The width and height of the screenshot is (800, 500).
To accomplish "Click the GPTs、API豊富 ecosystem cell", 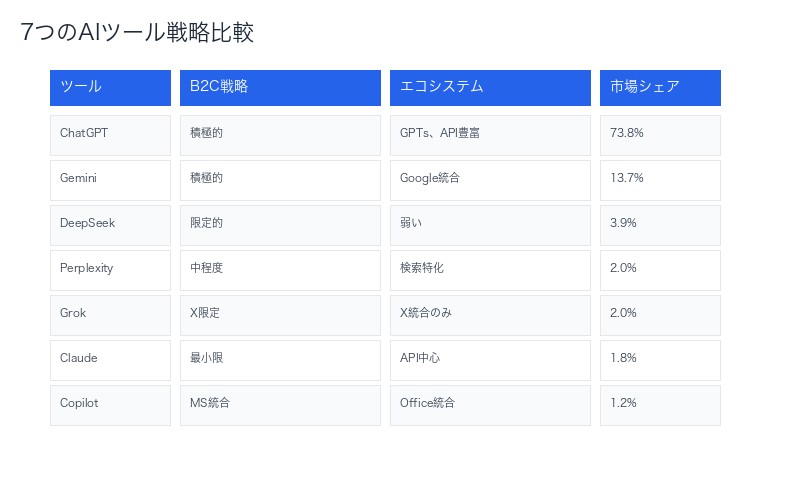I will (x=490, y=133).
